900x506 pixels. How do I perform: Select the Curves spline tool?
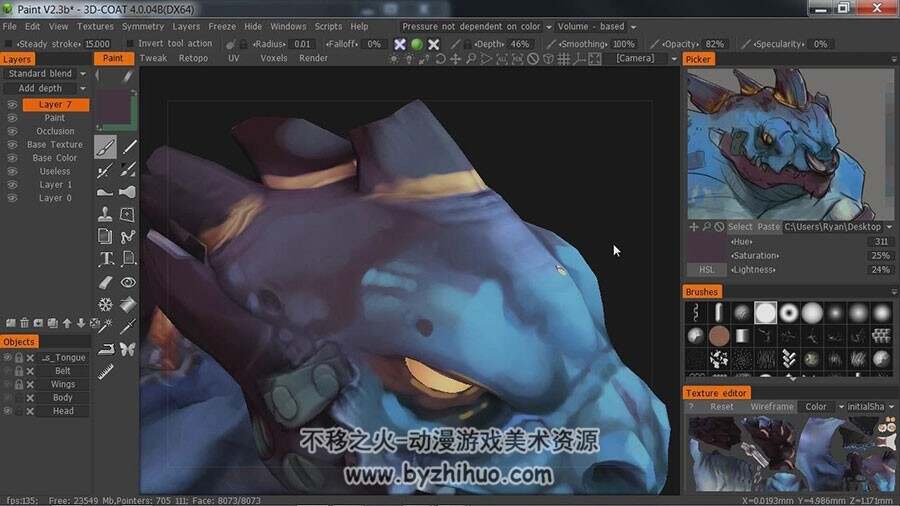[128, 236]
